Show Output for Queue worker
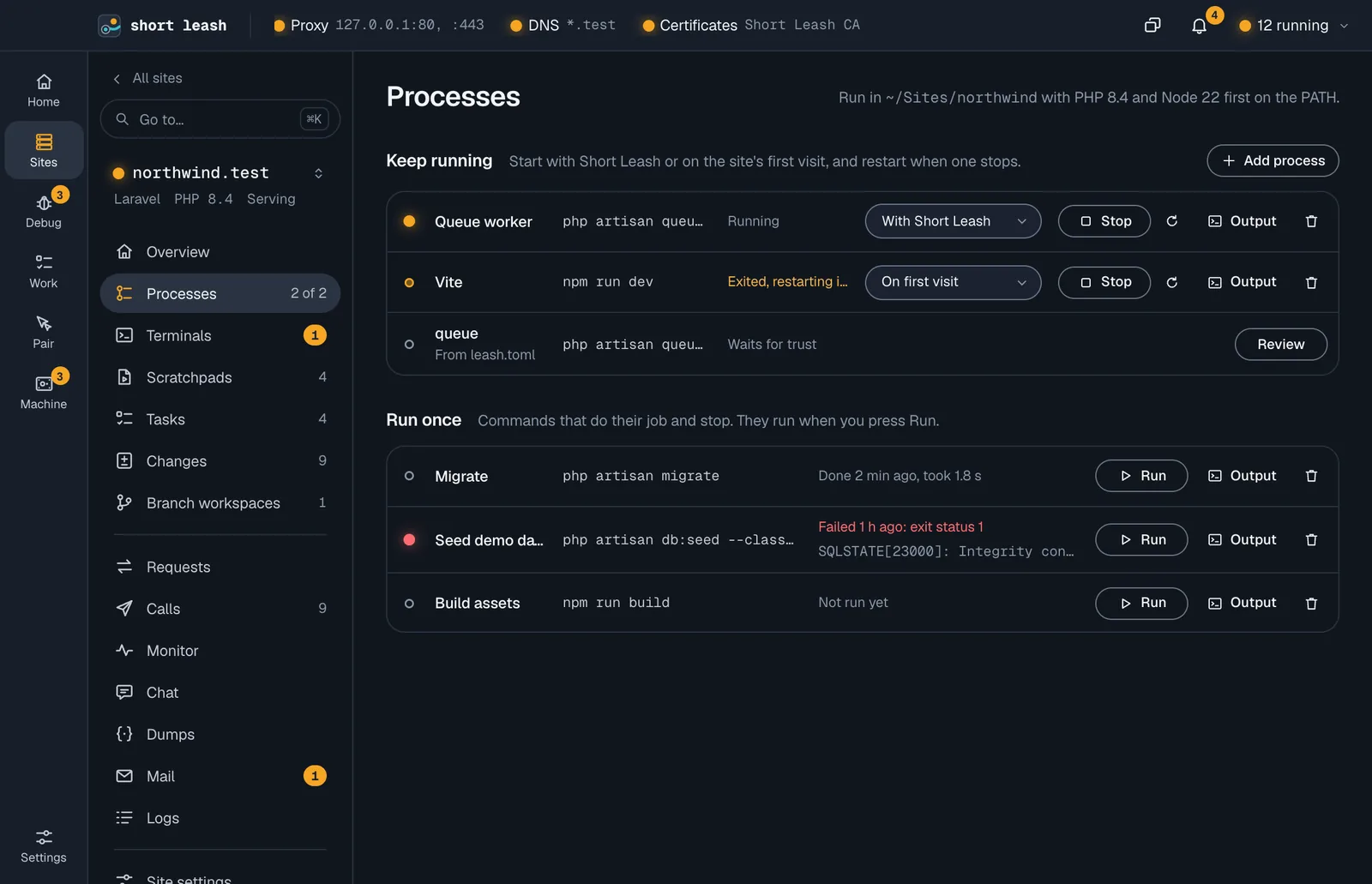The image size is (1372, 884). 1243,221
